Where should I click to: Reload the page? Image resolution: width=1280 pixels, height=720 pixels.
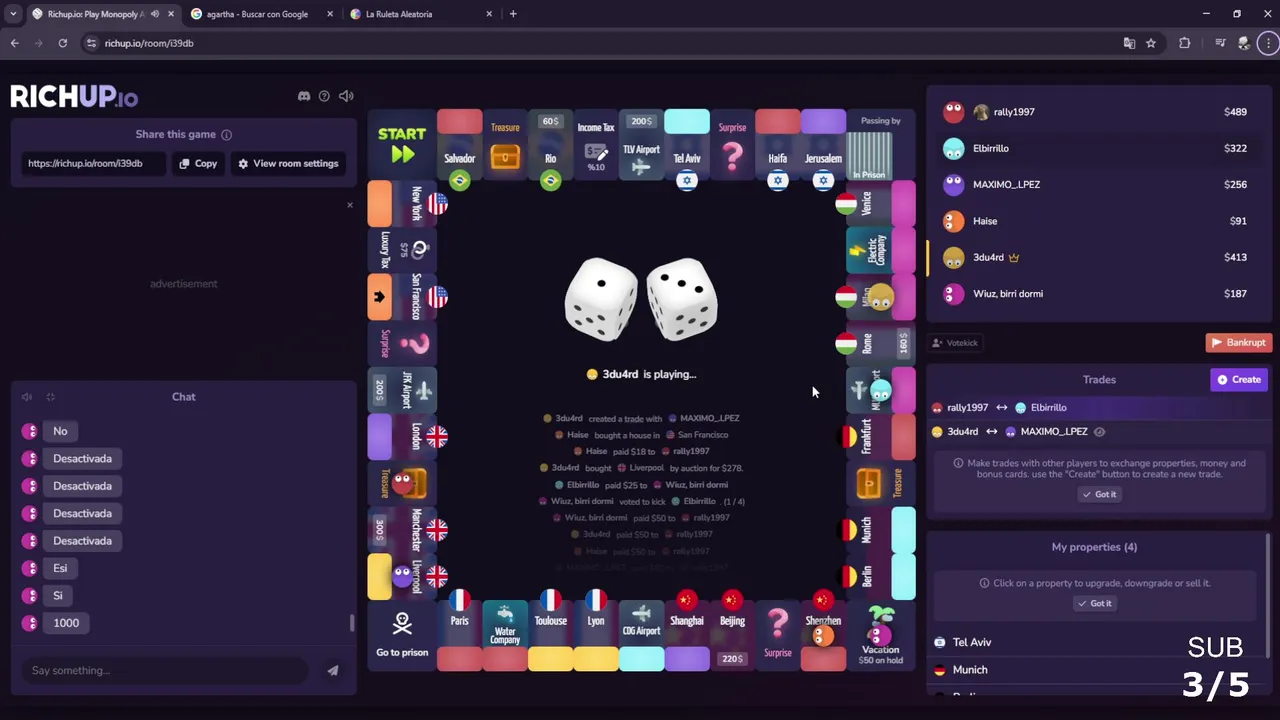[x=62, y=43]
